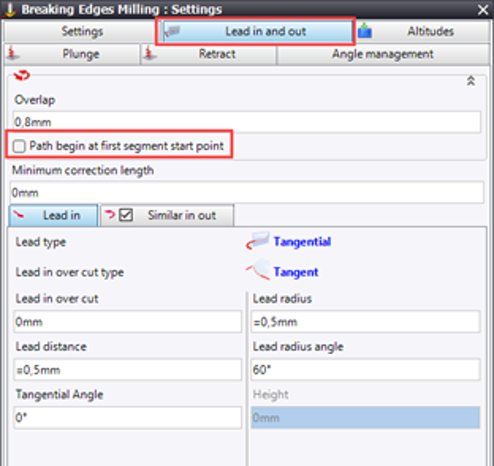This screenshot has width=494, height=466.
Task: Uncheck the Similar in out checkbox
Action: [x=126, y=215]
